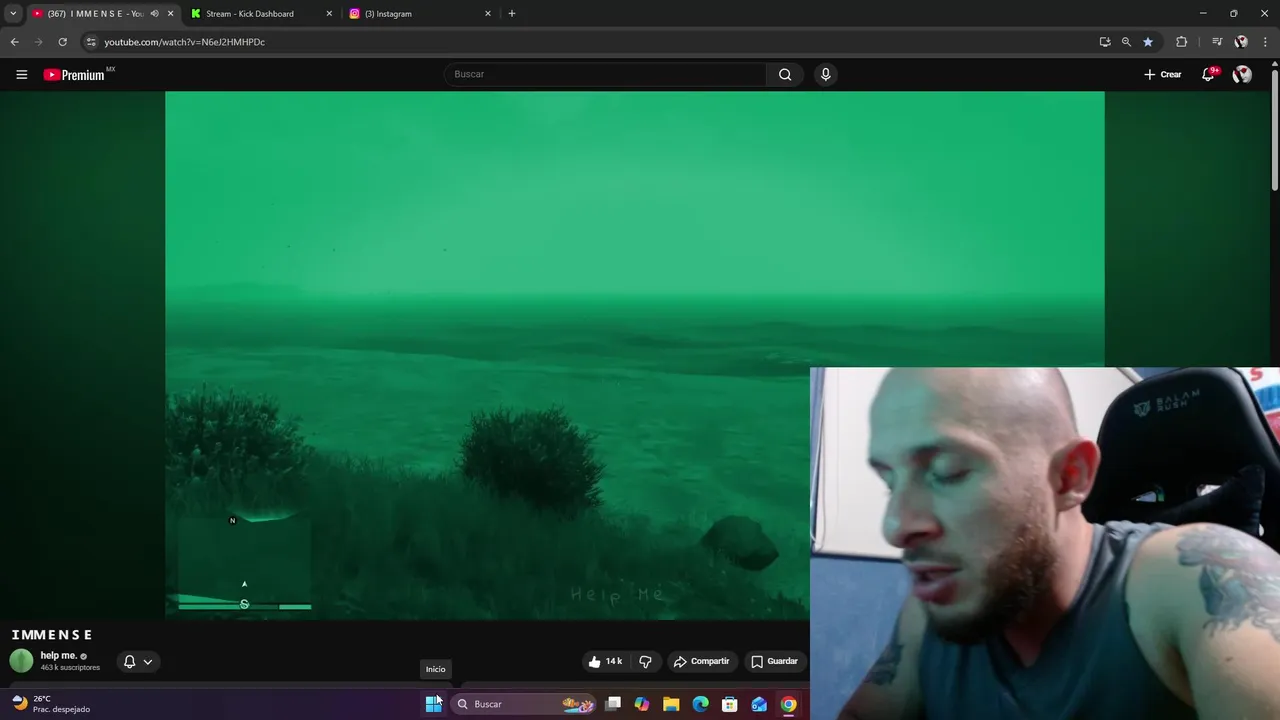Install app icon in address bar

pos(1105,42)
